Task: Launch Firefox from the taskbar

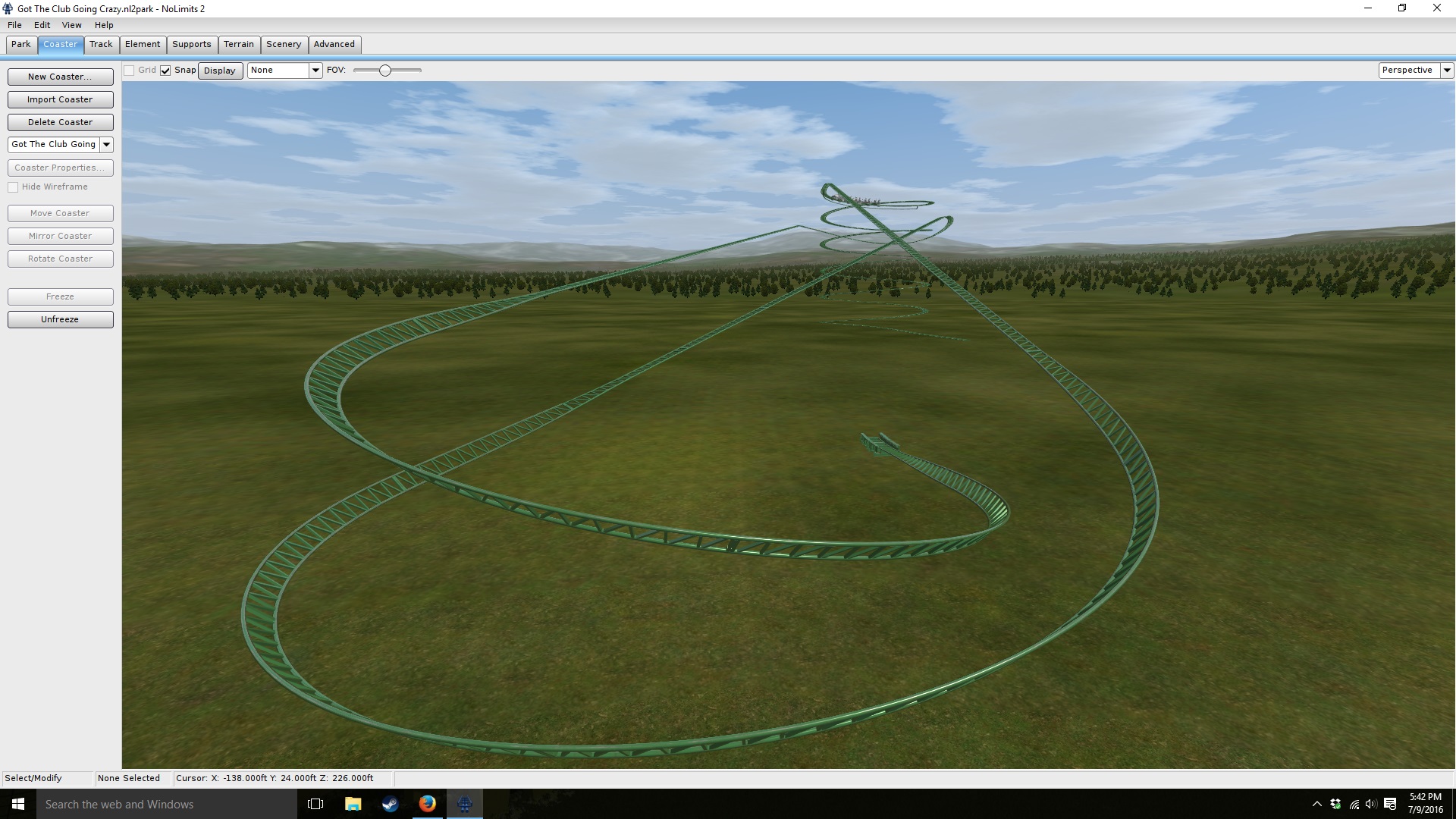Action: (427, 804)
